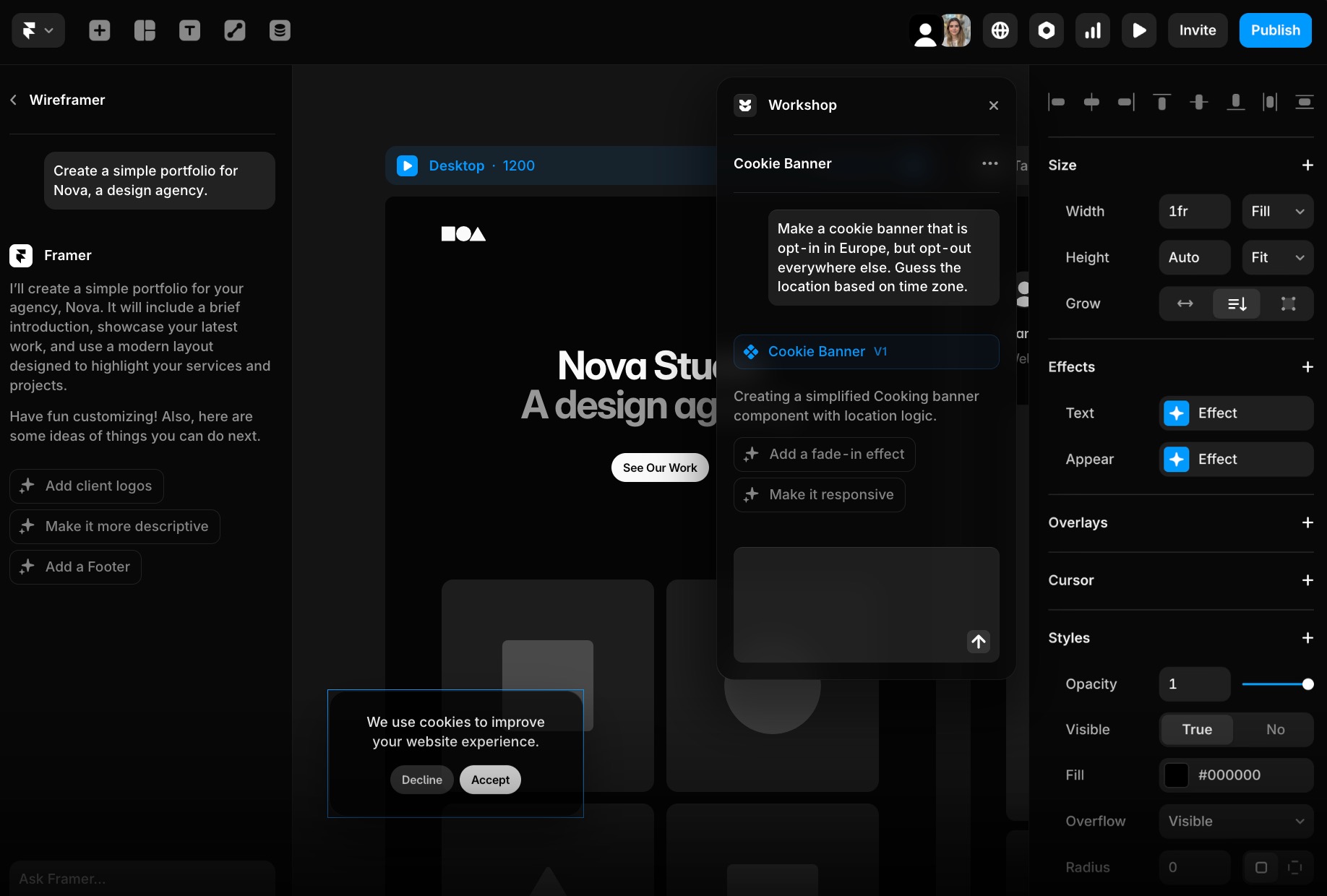Click Accept on the cookie banner
The width and height of the screenshot is (1327, 896).
490,780
